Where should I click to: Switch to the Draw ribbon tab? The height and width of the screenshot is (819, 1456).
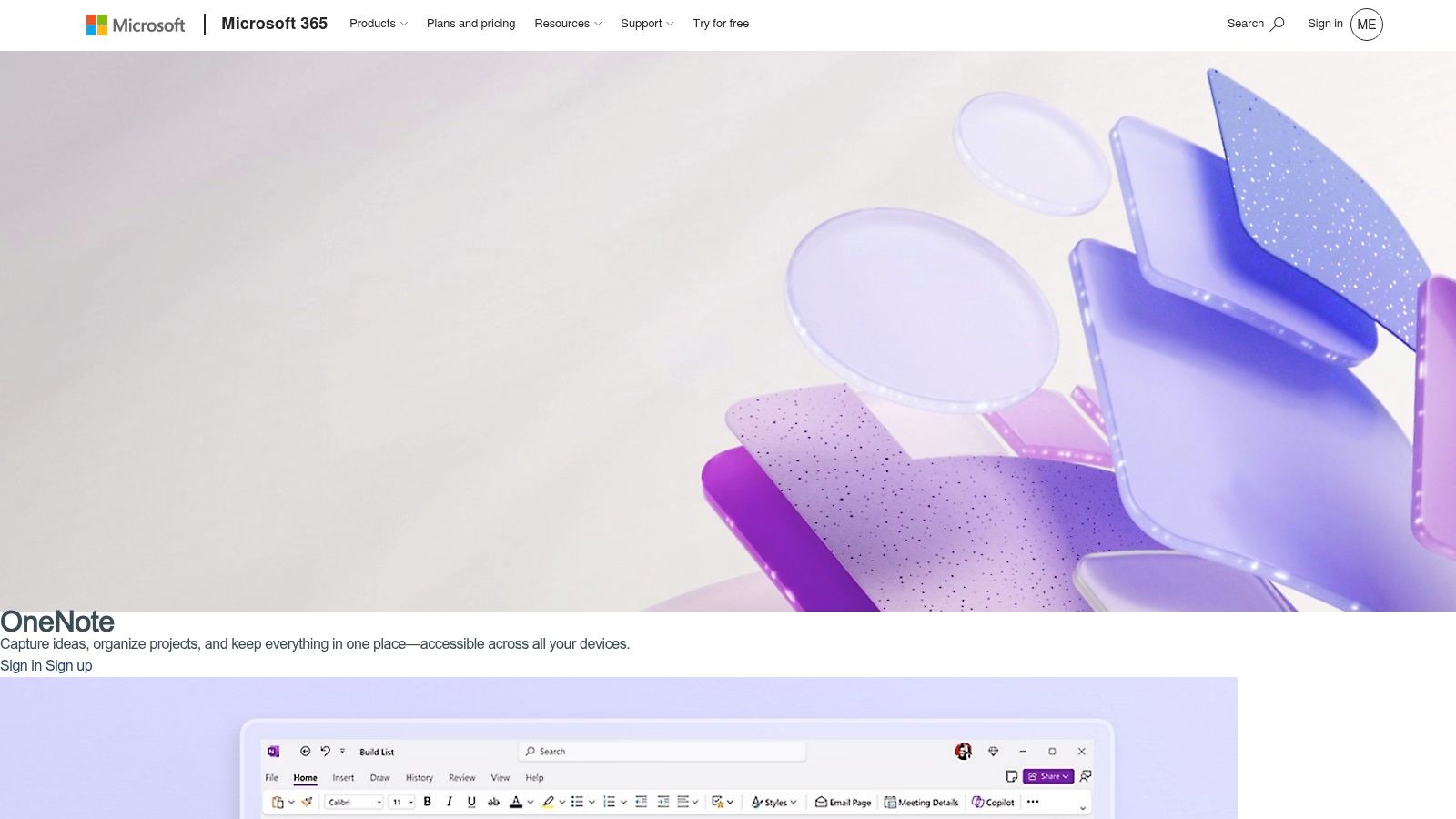click(x=379, y=778)
